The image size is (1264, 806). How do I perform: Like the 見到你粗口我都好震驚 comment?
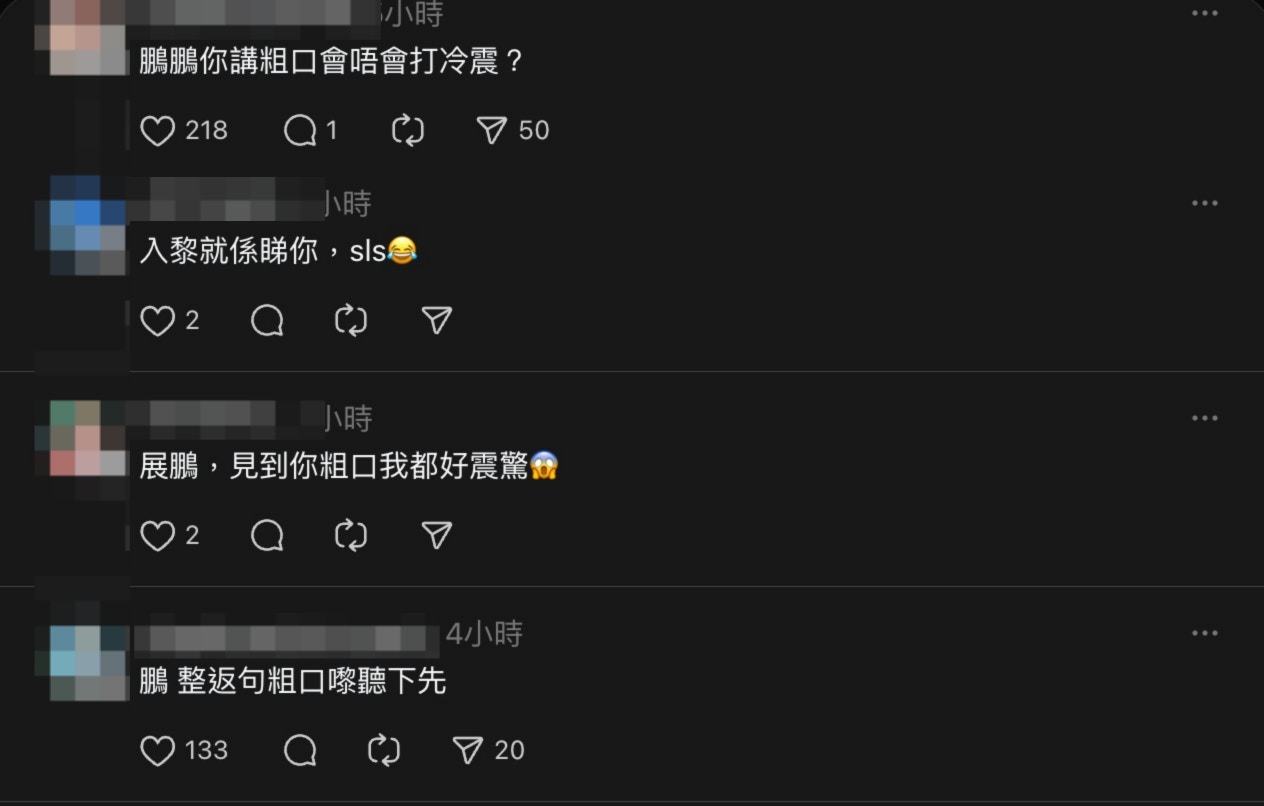click(157, 536)
